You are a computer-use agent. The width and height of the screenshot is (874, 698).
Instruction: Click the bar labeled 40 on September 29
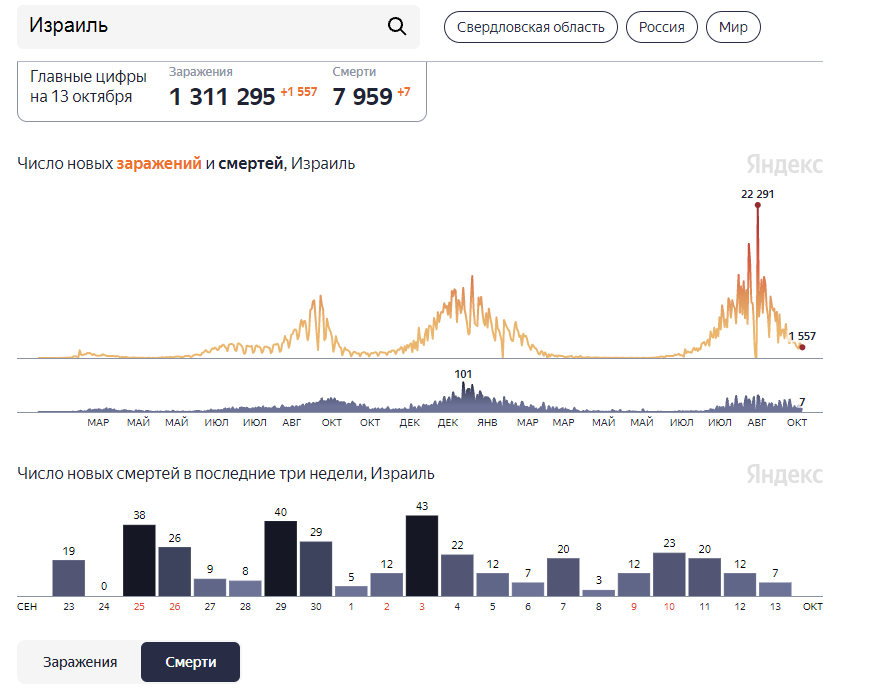tap(280, 559)
